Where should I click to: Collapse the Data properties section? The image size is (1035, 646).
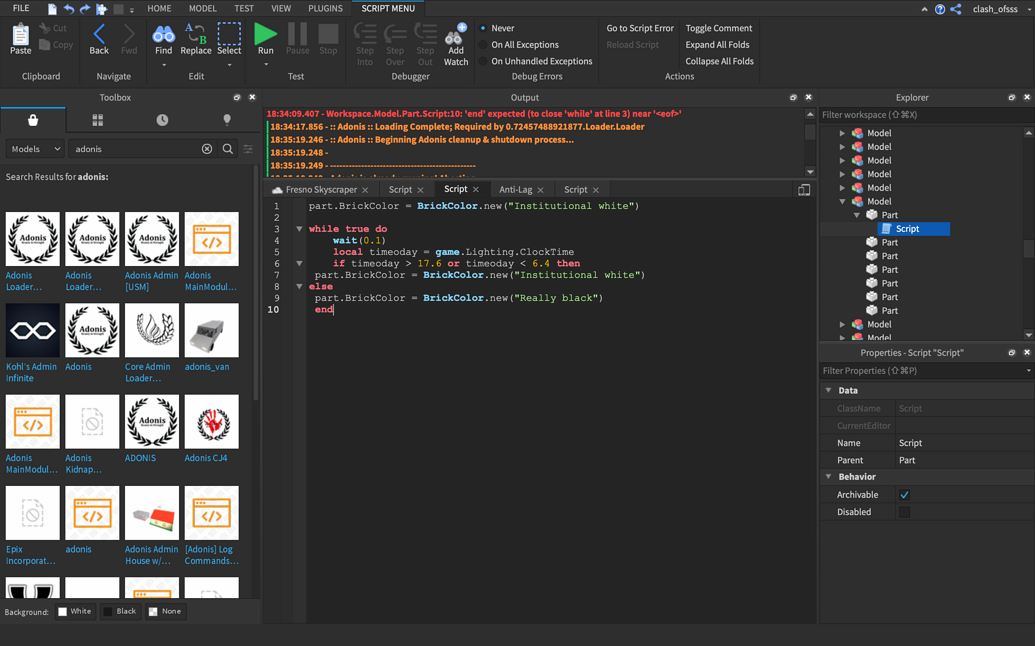[828, 391]
